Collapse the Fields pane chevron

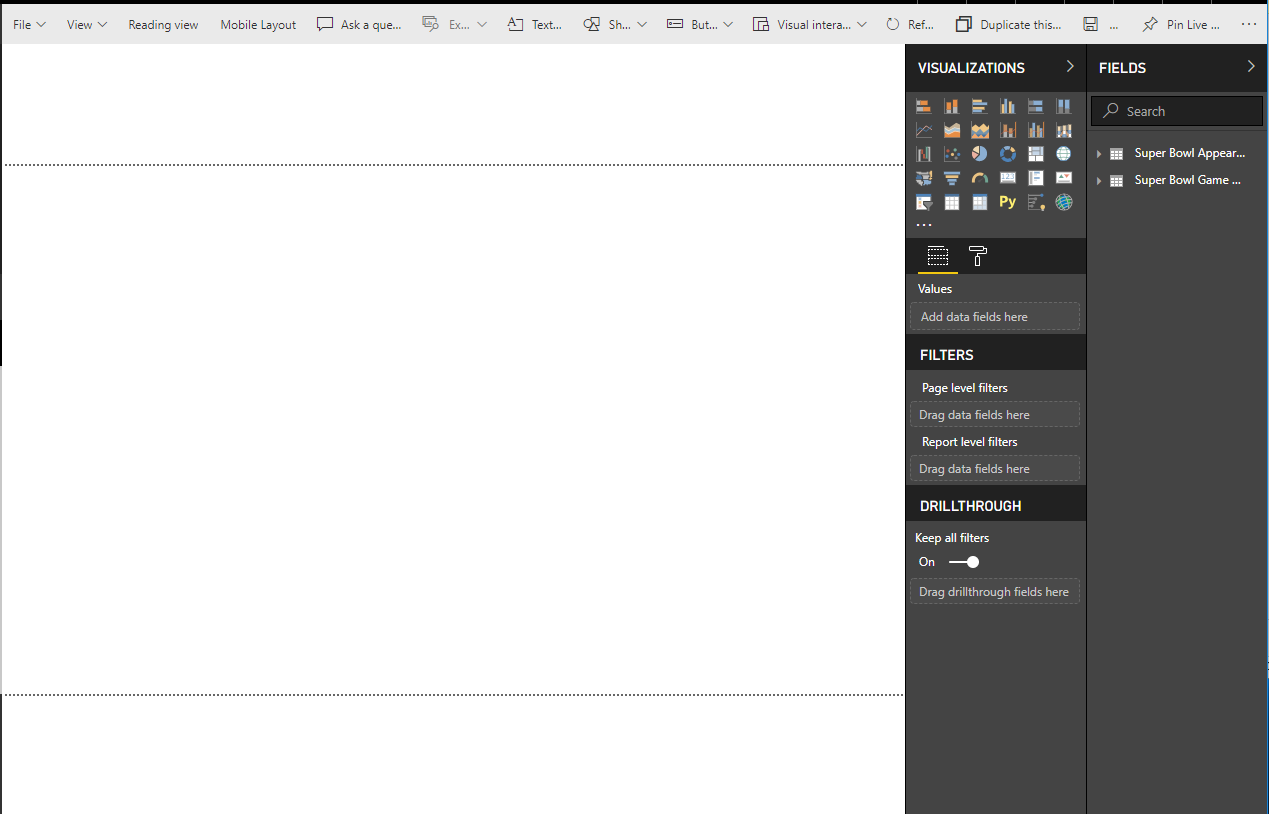click(x=1251, y=66)
